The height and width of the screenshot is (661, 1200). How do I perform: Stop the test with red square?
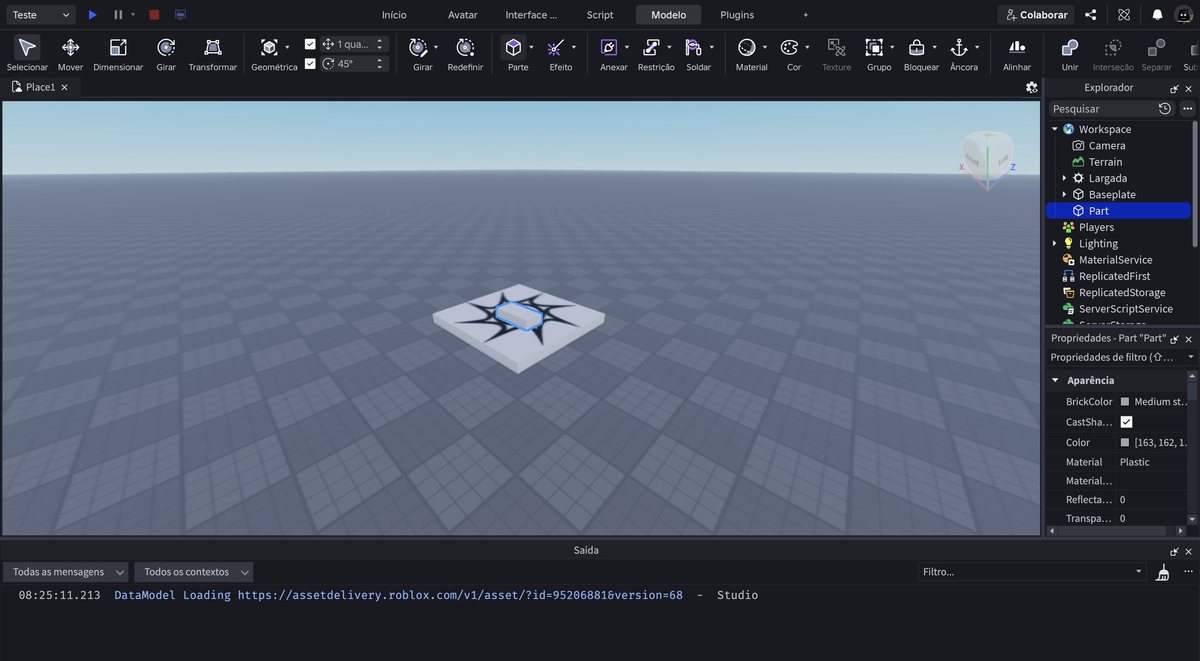(154, 15)
